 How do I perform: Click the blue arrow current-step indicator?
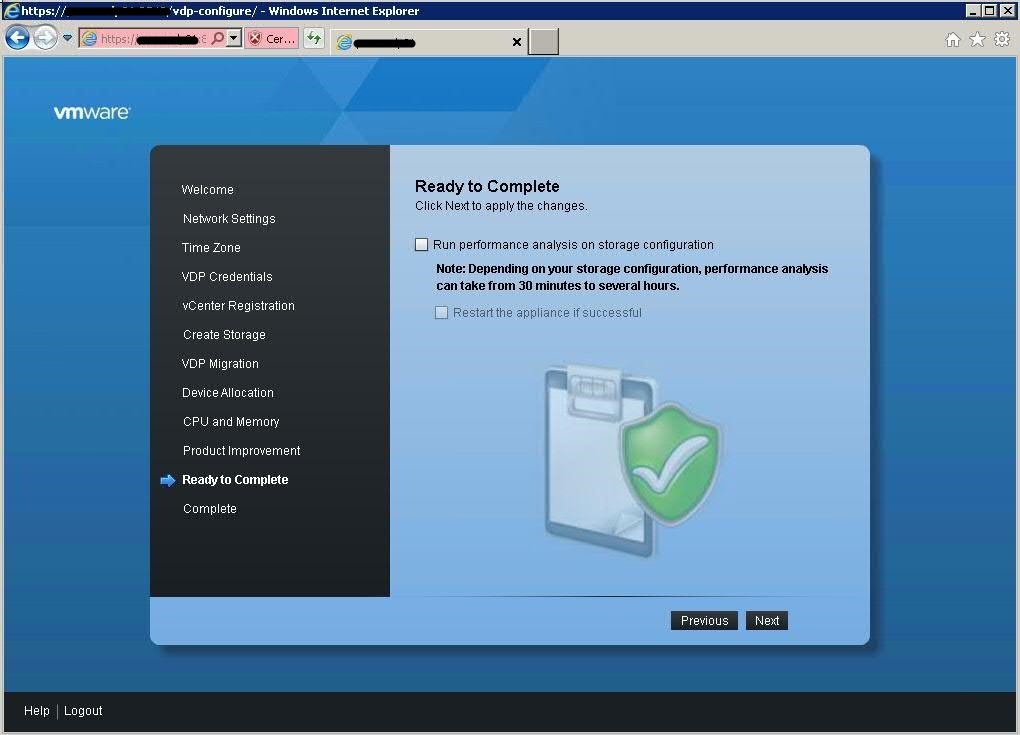click(168, 481)
